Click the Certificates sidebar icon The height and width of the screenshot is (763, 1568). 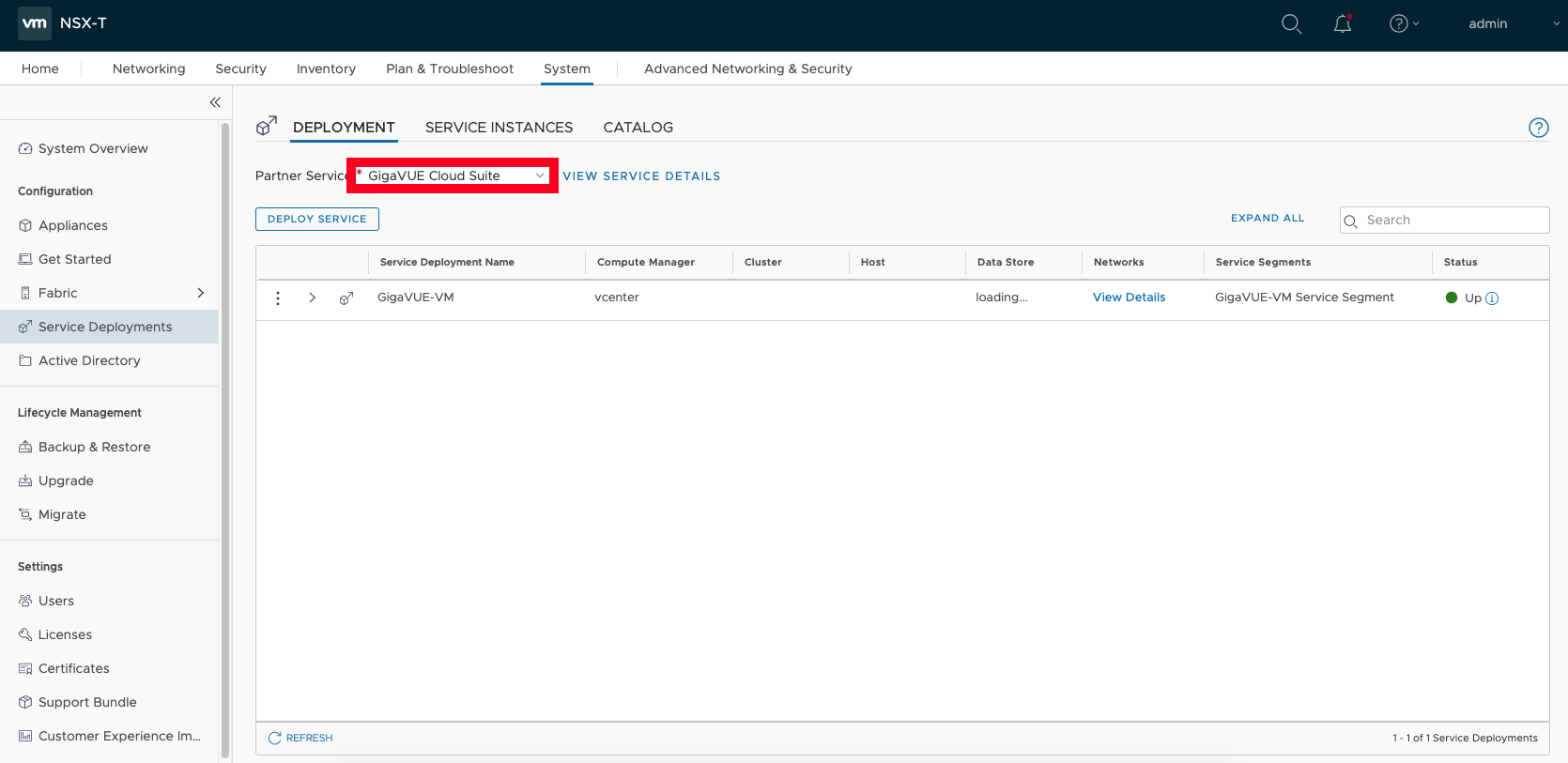point(25,668)
